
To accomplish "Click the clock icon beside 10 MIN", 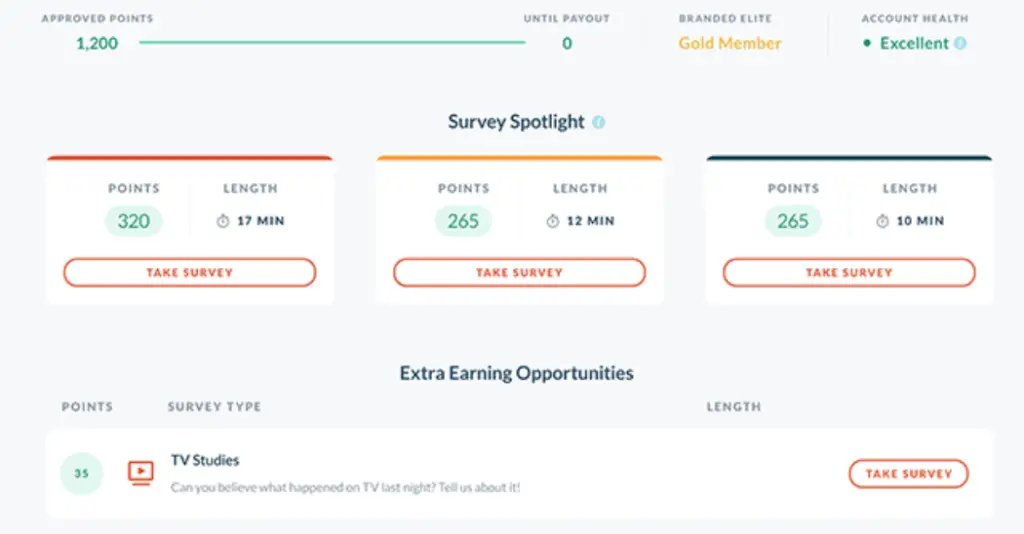I will pyautogui.click(x=882, y=221).
